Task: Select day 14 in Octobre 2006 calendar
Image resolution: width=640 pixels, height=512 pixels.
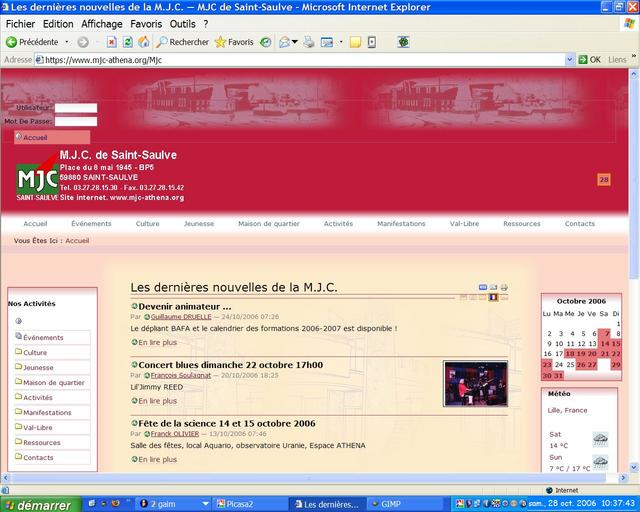Action: [605, 344]
